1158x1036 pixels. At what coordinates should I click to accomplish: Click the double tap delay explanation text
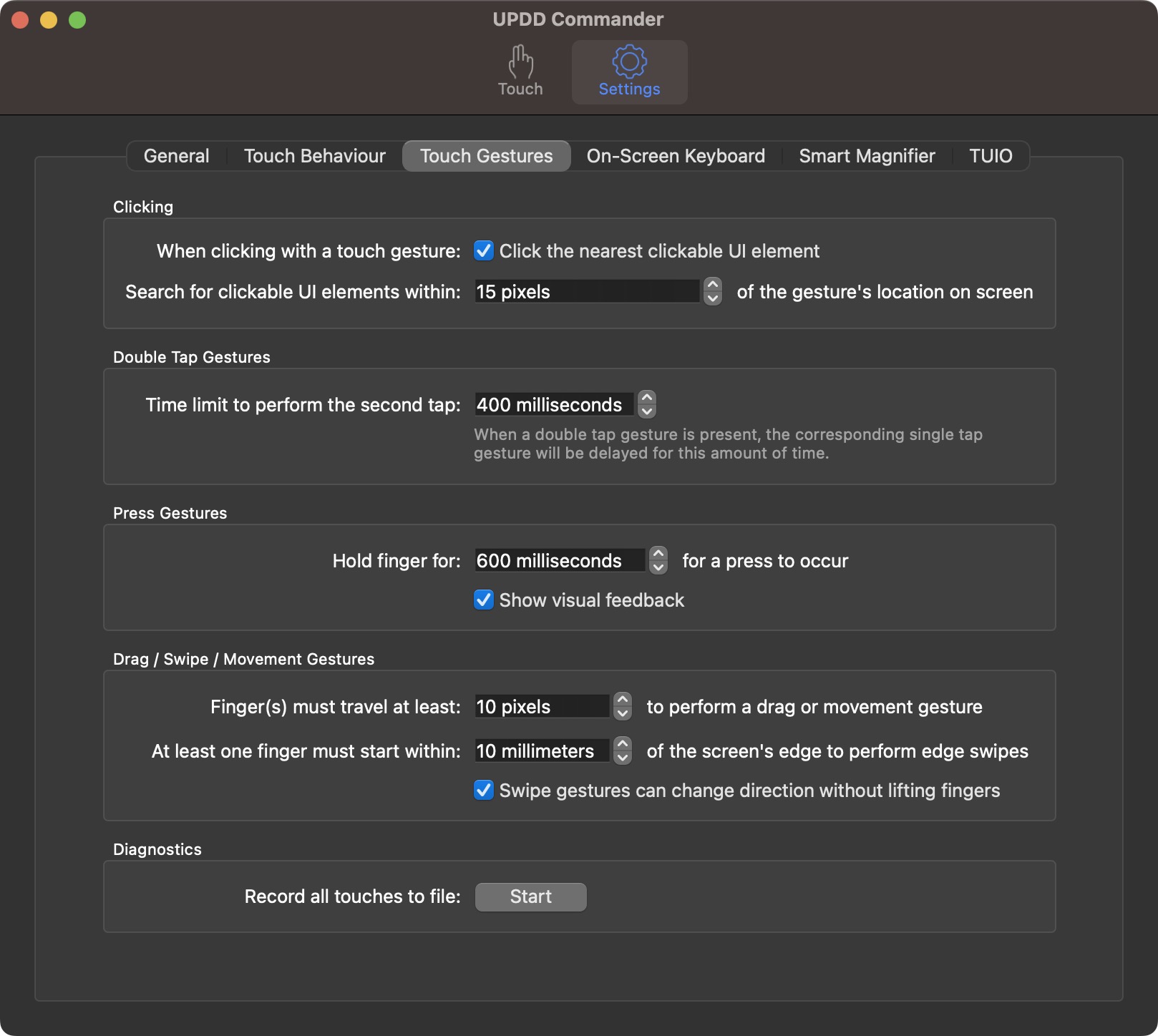point(728,444)
